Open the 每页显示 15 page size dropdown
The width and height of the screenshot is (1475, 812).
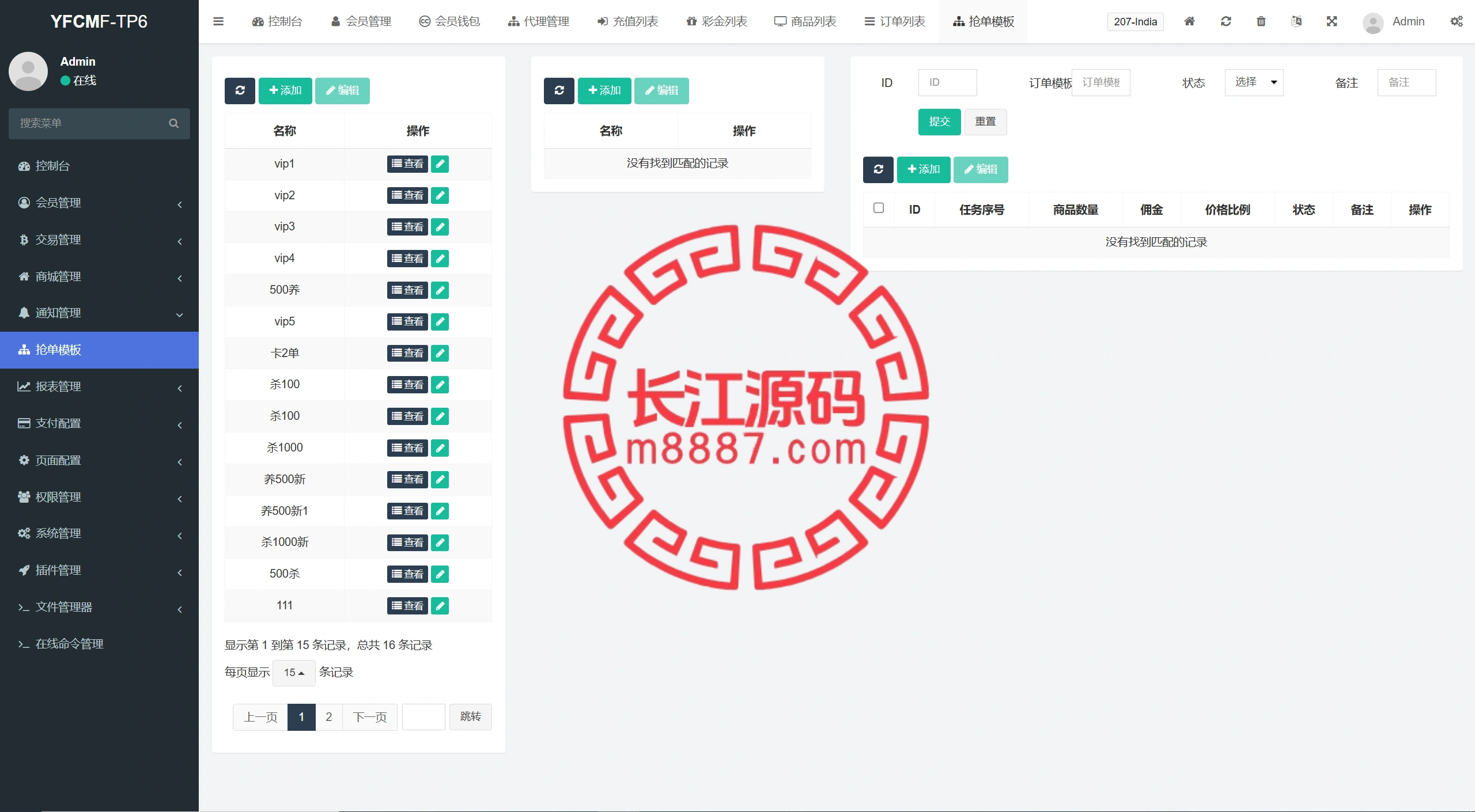294,673
